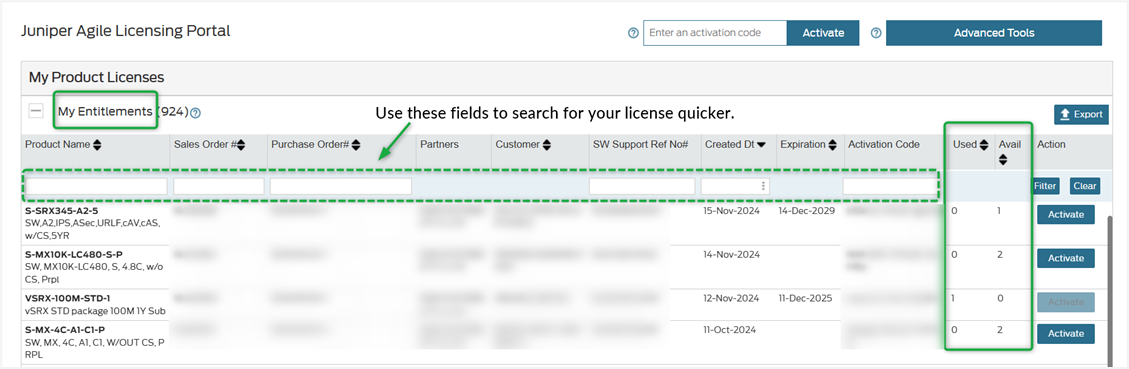Click the help icon next to My Entitlements
The image size is (1129, 369).
[196, 113]
